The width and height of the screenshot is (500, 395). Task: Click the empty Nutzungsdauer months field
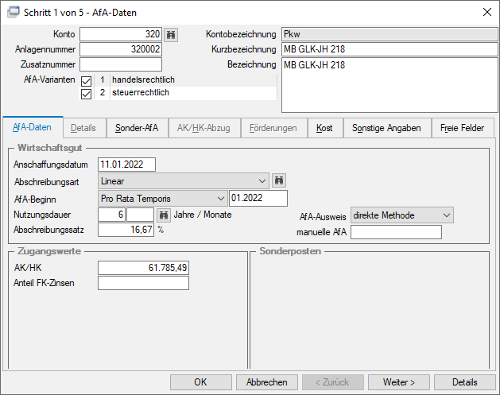click(x=140, y=215)
